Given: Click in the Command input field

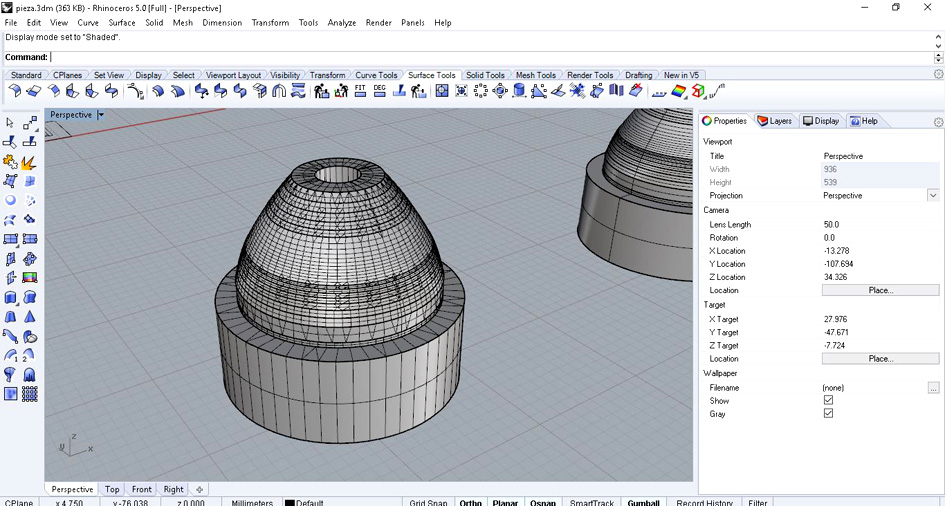Looking at the screenshot, I should coord(491,57).
